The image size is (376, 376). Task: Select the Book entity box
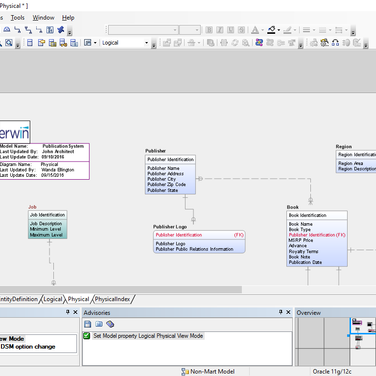point(317,238)
